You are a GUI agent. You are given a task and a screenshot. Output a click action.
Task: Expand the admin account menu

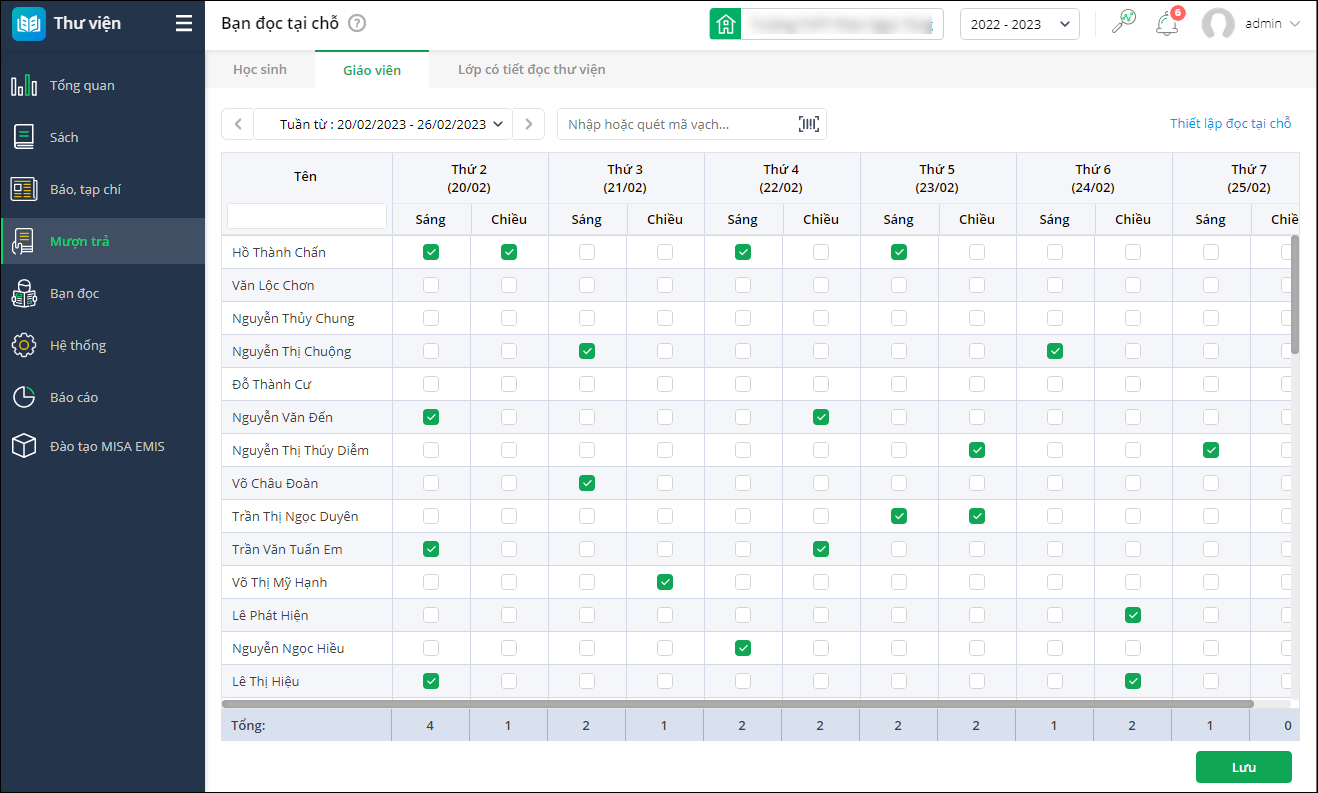[x=1251, y=24]
